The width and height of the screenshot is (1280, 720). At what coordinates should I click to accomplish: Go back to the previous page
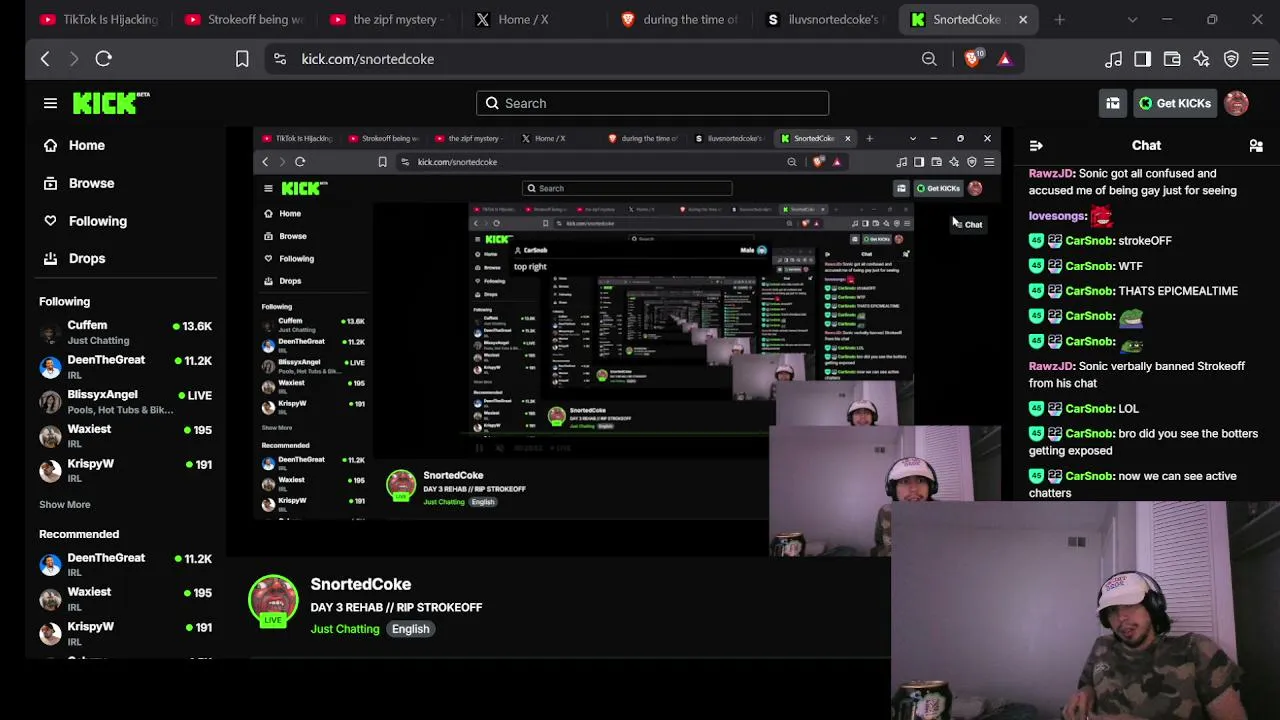click(x=45, y=59)
